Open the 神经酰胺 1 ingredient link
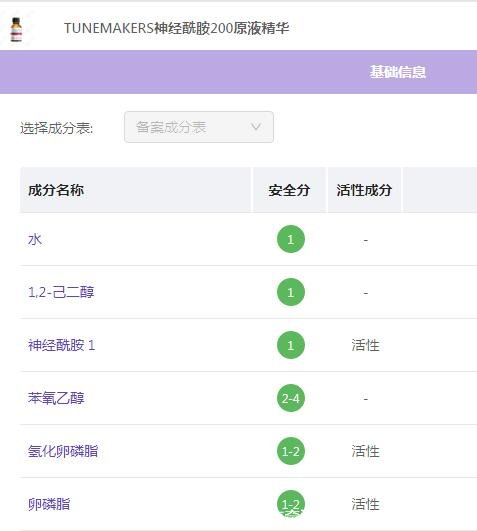The width and height of the screenshot is (477, 531). click(62, 345)
